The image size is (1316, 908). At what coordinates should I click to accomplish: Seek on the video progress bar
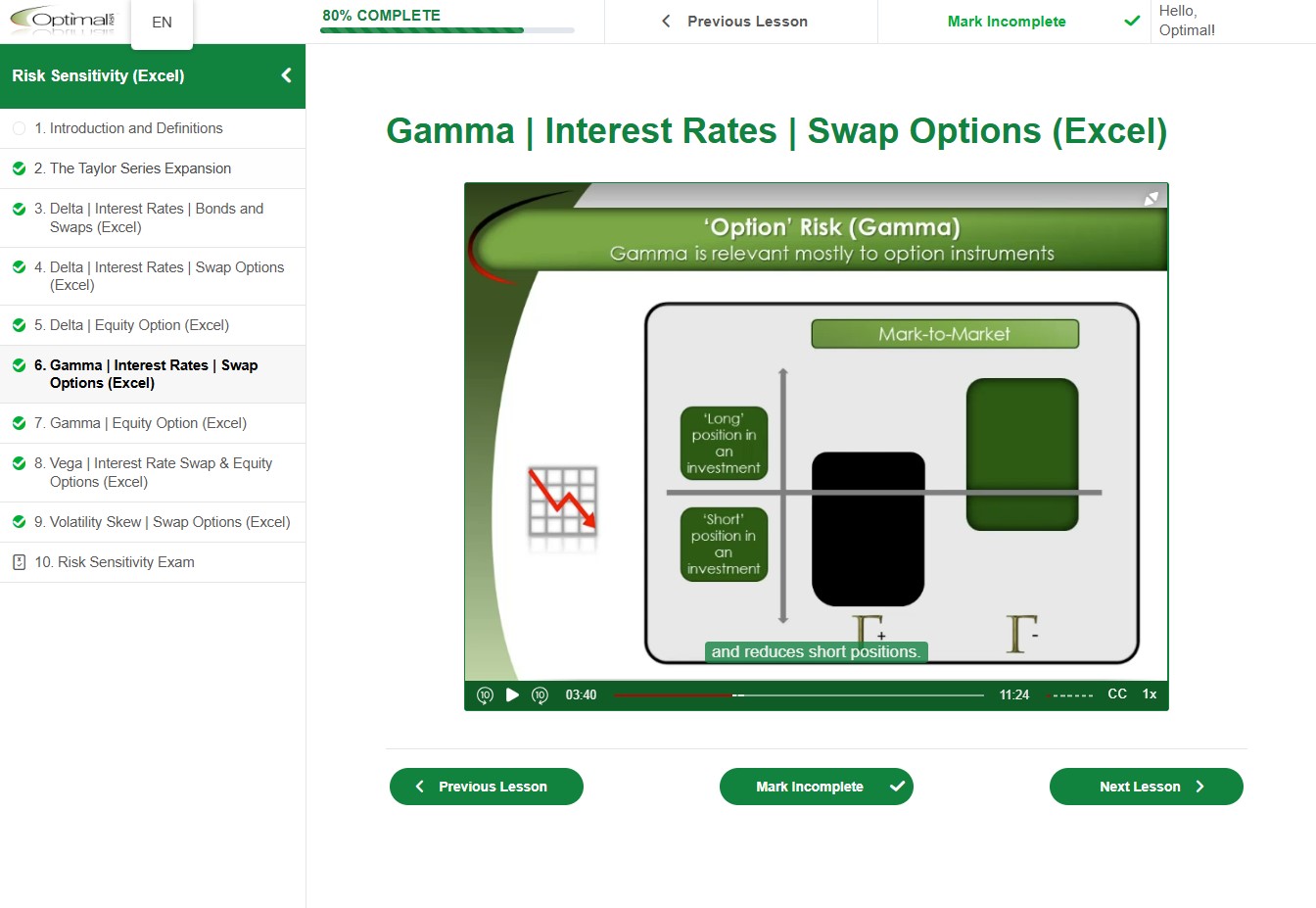click(798, 694)
